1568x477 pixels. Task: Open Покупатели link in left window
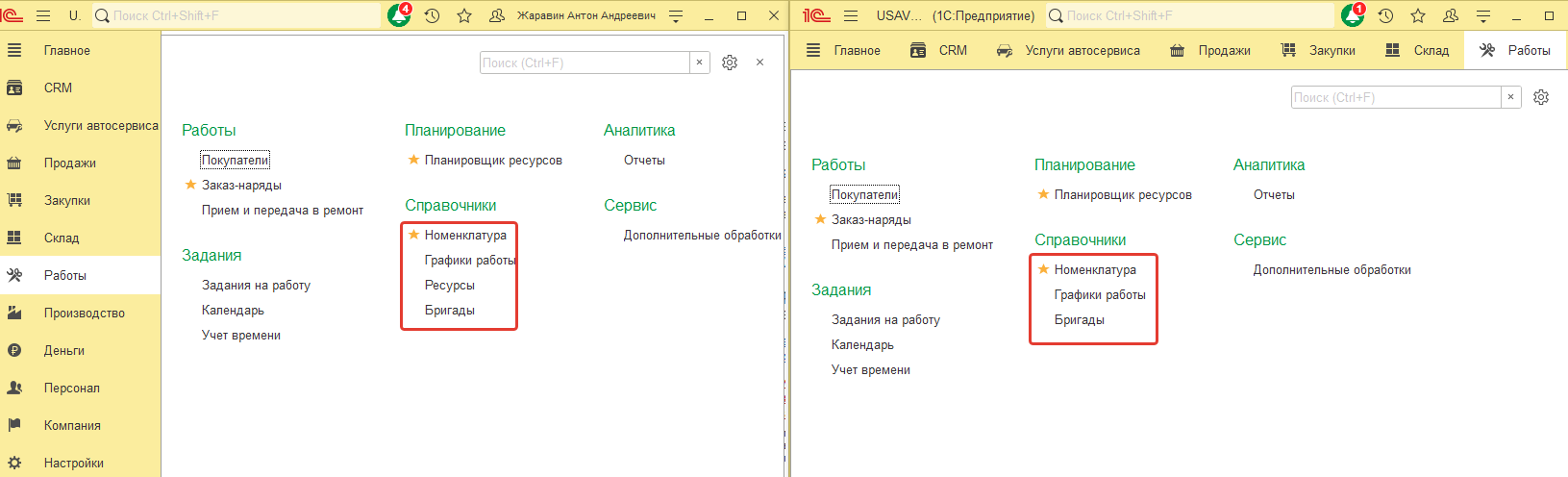click(x=235, y=160)
